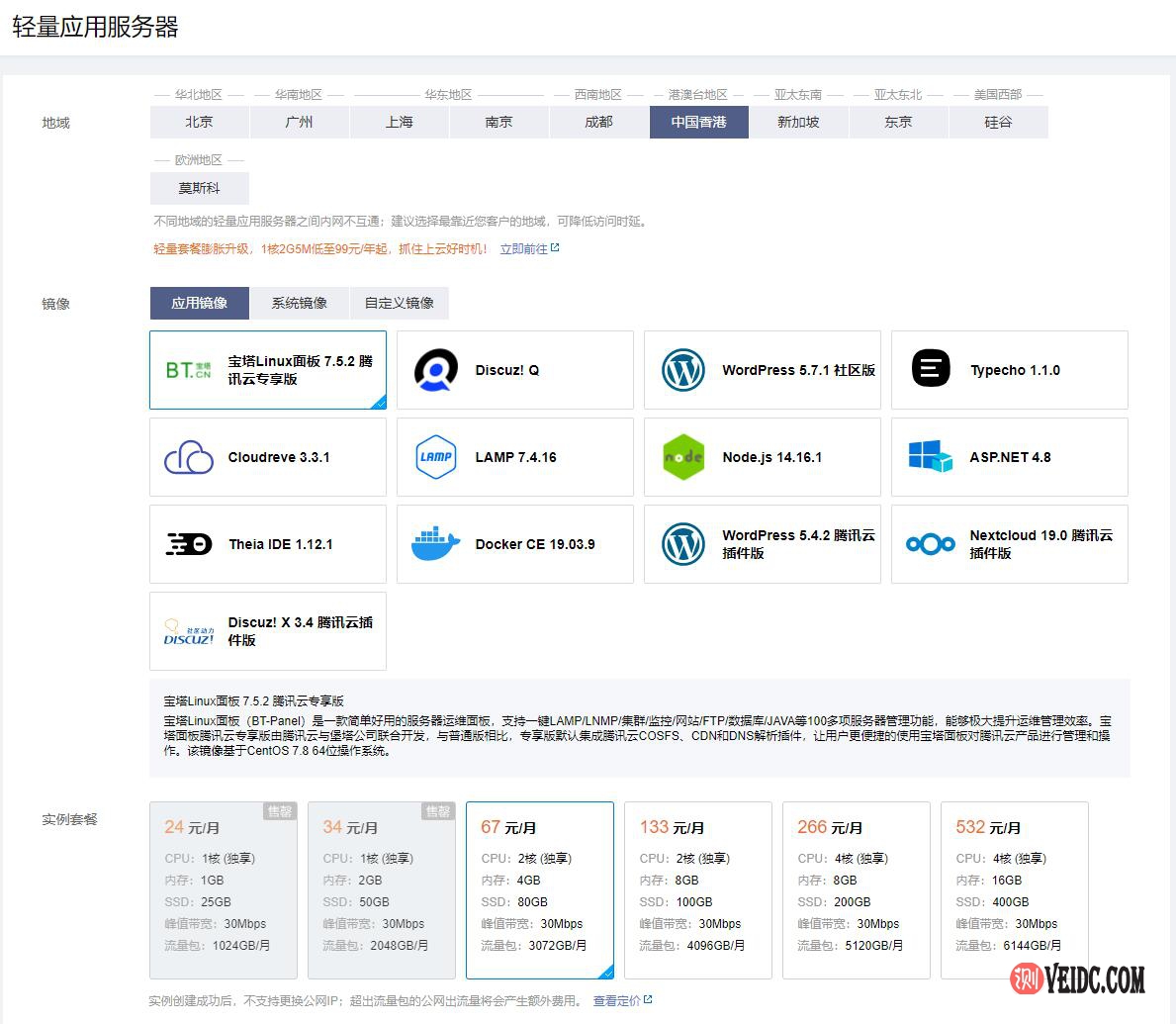Select the WordPress 5.7.1 logo icon
This screenshot has height=1024, width=1176.
click(683, 370)
